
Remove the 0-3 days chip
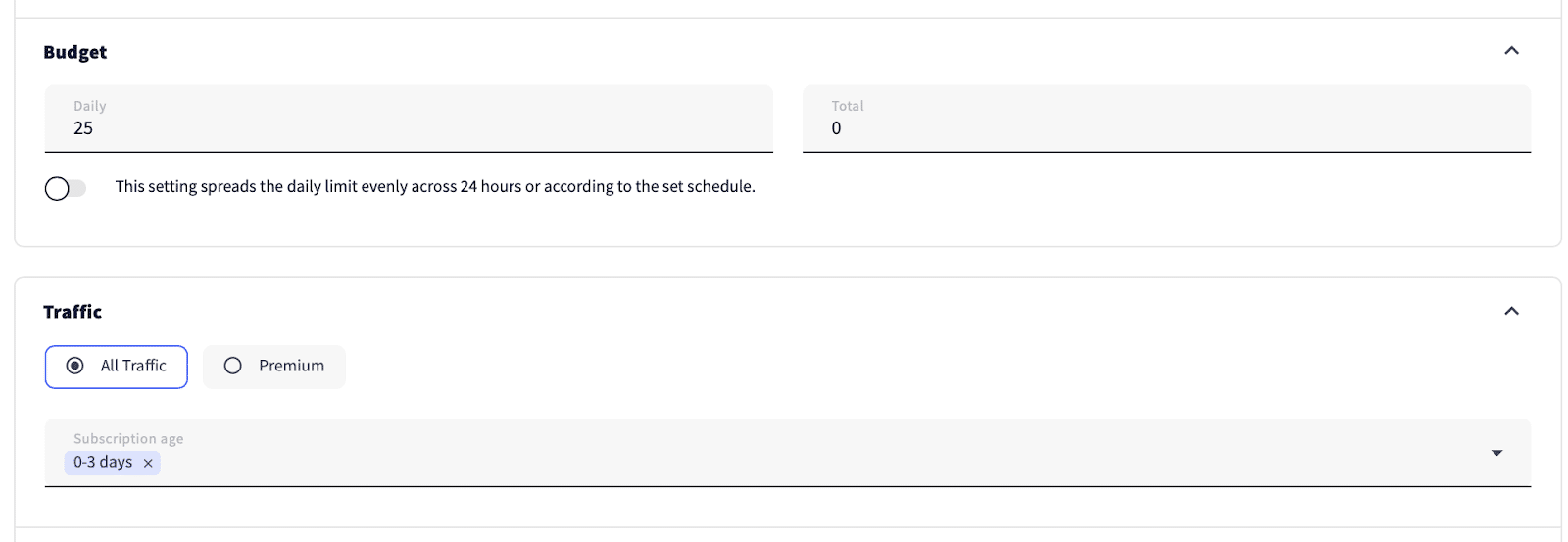pyautogui.click(x=148, y=463)
